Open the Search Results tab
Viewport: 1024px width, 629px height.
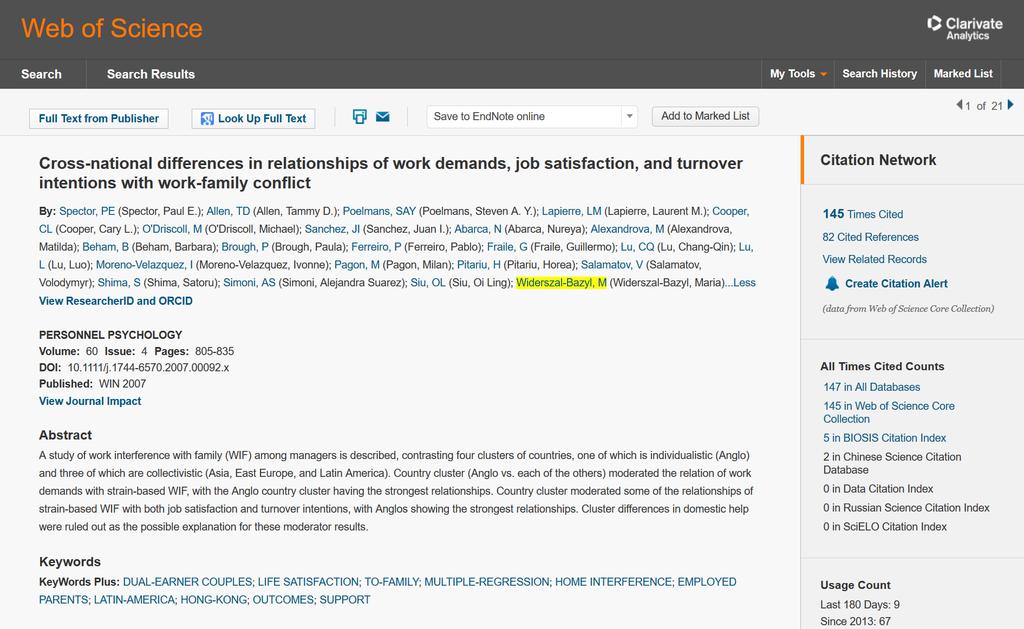[x=151, y=74]
